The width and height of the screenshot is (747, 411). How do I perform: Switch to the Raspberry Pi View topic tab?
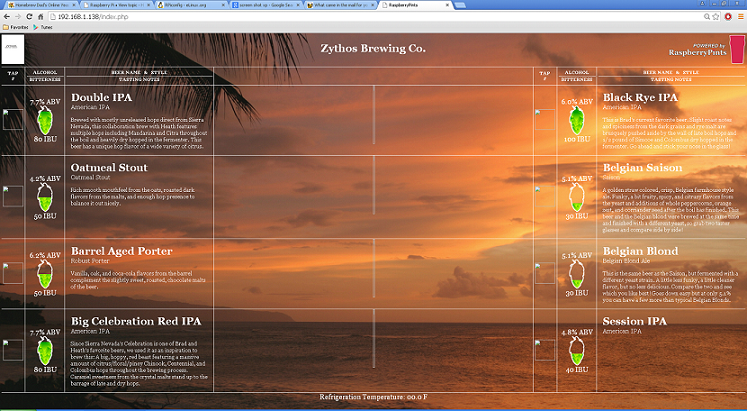pyautogui.click(x=115, y=5)
